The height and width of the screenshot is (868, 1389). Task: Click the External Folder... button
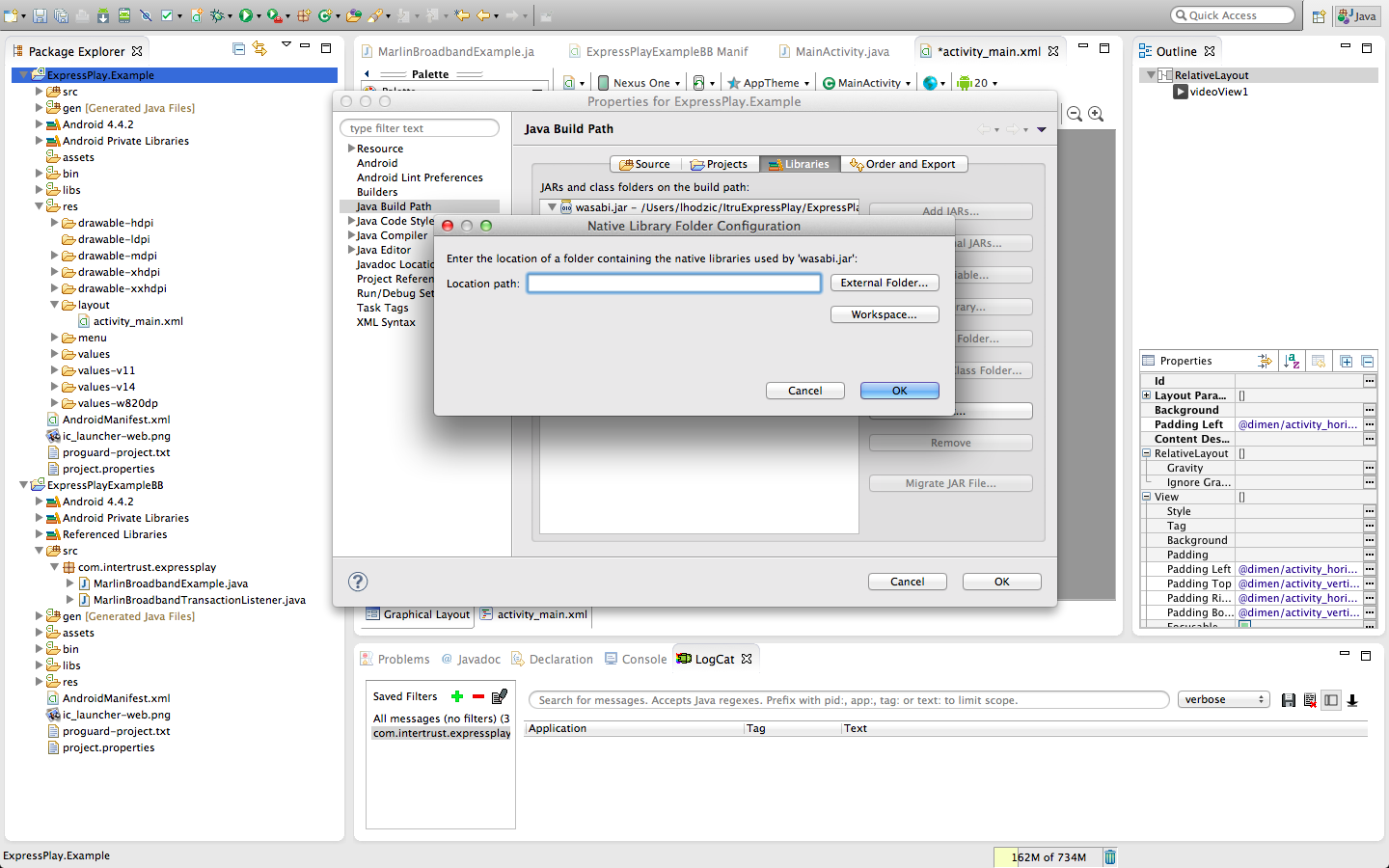(x=884, y=283)
